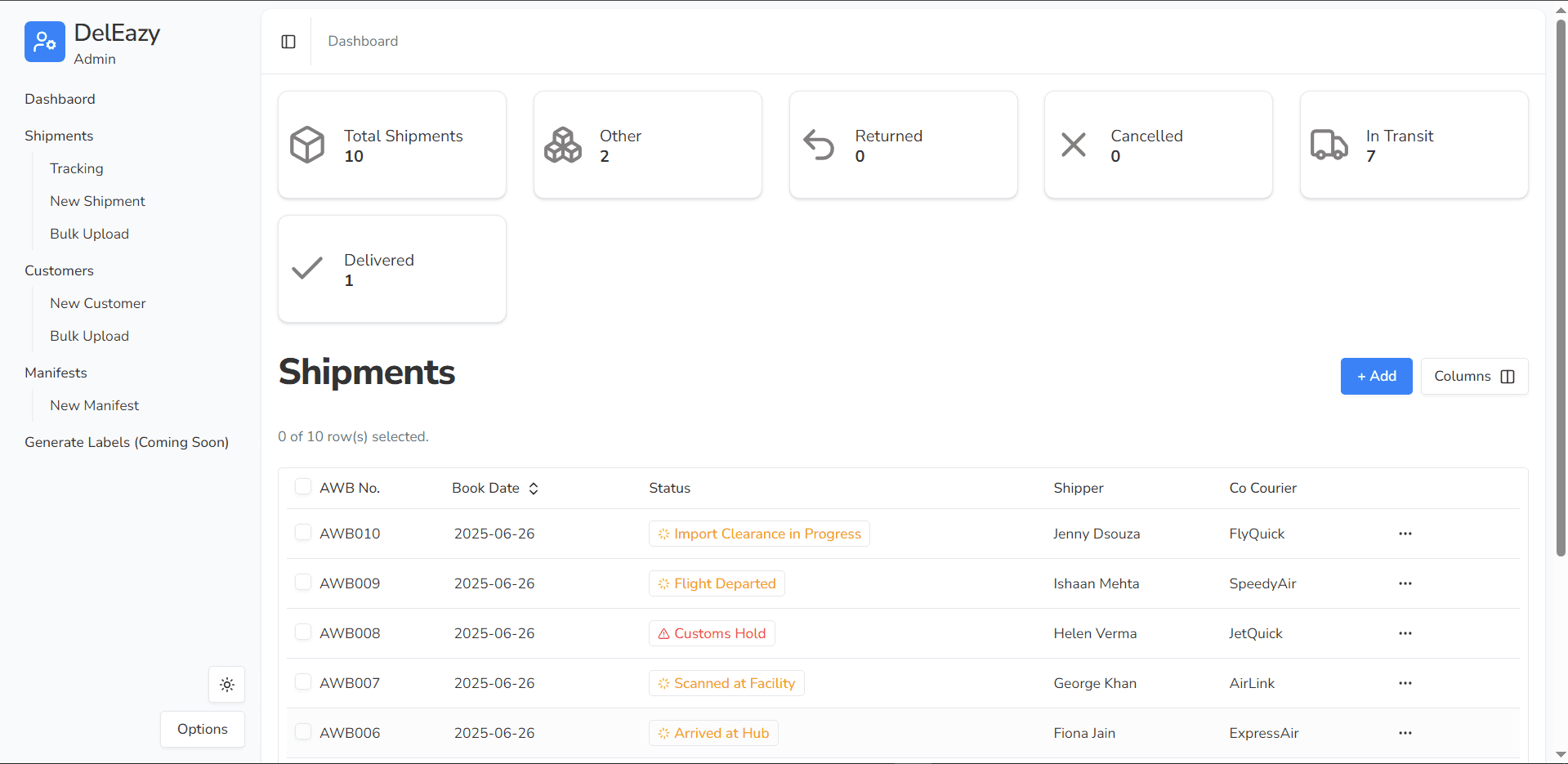
Task: Open the New Customer link
Action: [97, 303]
